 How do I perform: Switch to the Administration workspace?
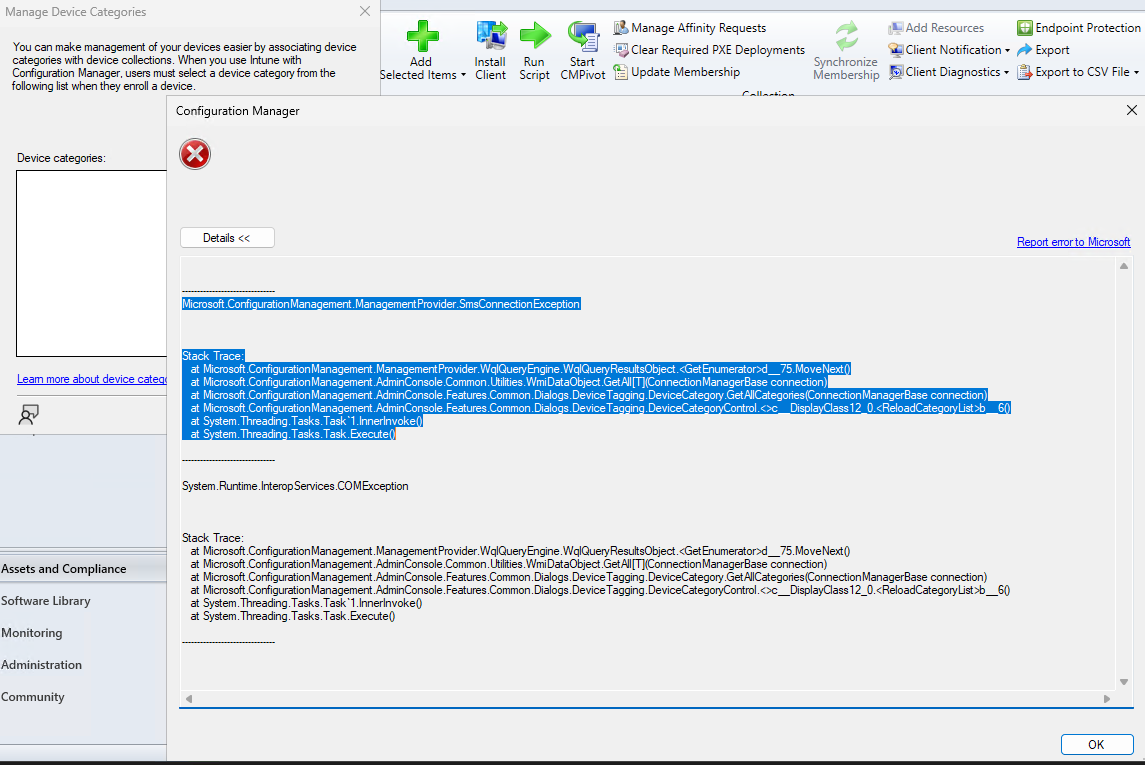(x=83, y=665)
